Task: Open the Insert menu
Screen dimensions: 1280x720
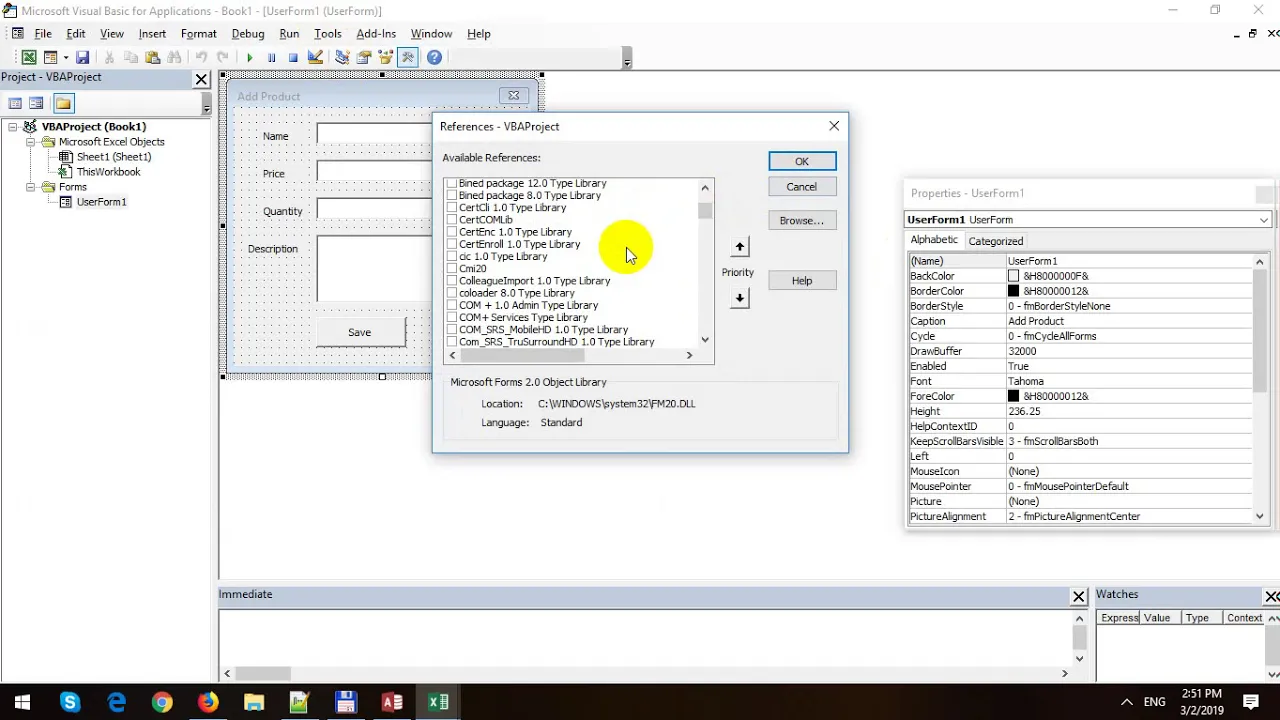Action: pyautogui.click(x=152, y=34)
